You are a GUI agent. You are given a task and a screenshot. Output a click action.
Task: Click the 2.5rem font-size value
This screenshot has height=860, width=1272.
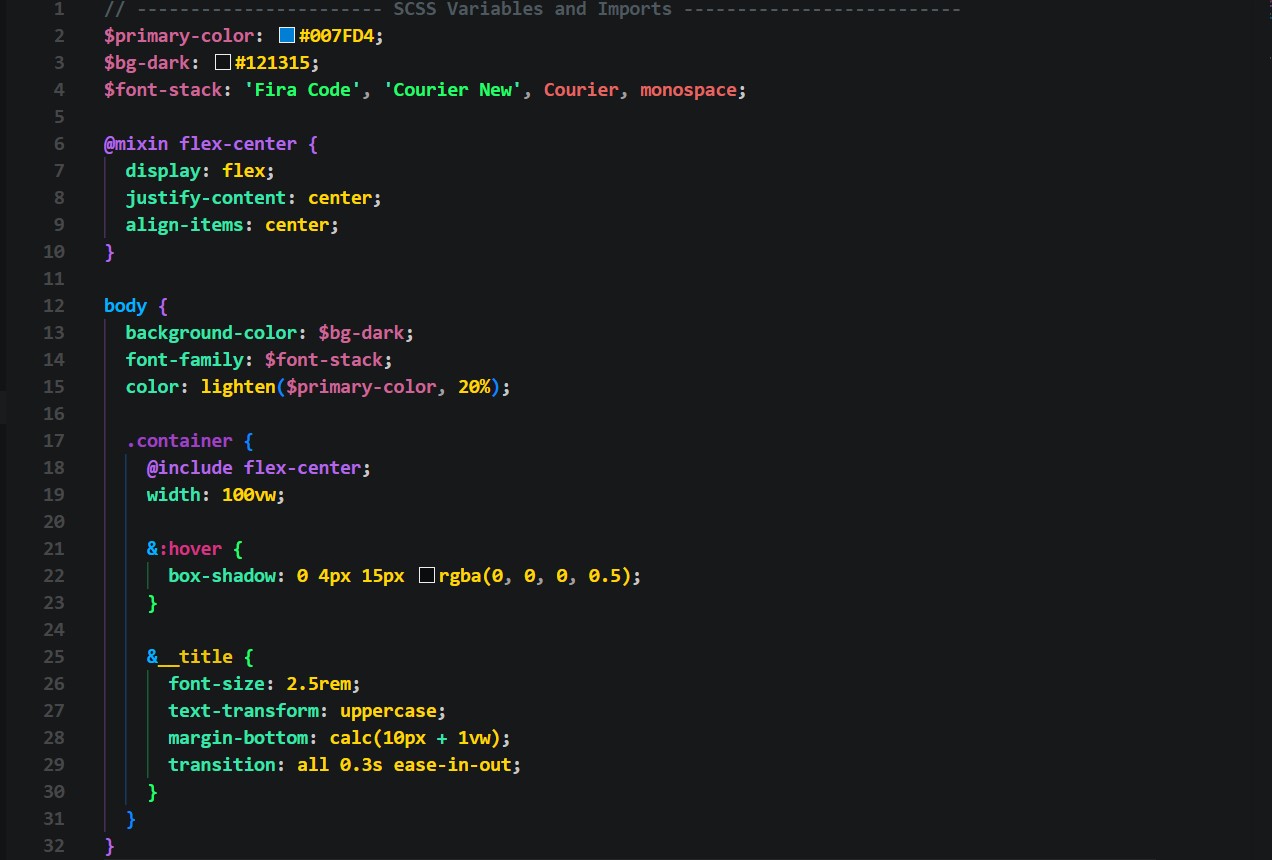tap(318, 684)
